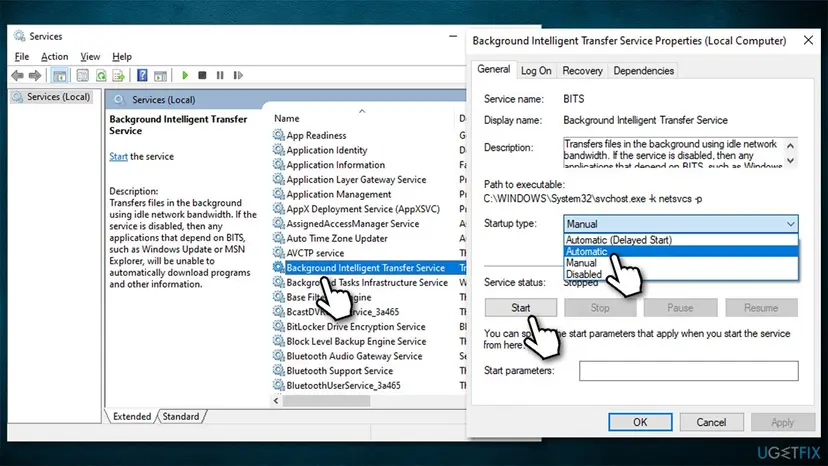This screenshot has width=828, height=466.
Task: Open the View menu
Action: tap(90, 57)
